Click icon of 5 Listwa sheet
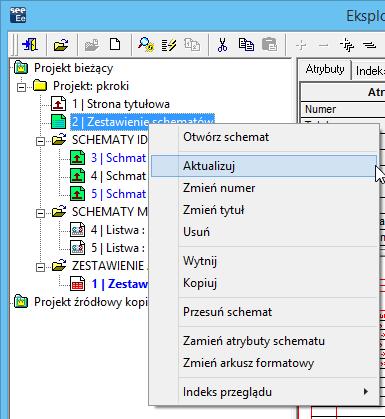 pos(77,248)
